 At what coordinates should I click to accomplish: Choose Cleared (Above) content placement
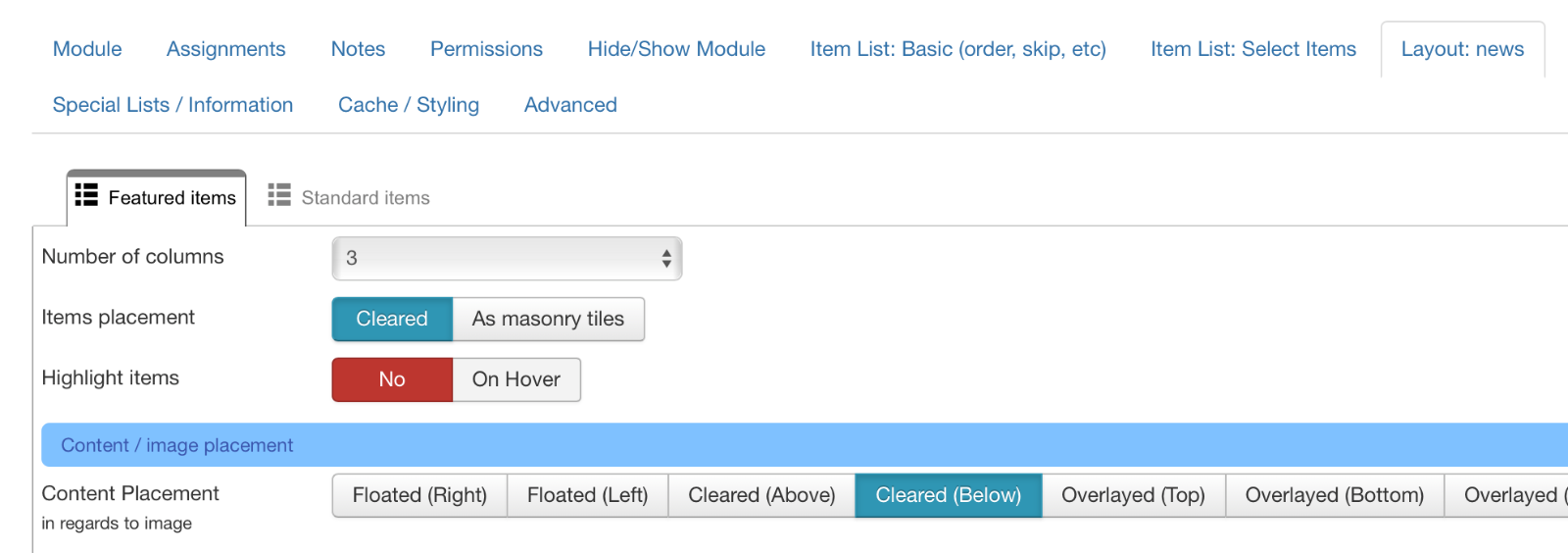coord(761,496)
